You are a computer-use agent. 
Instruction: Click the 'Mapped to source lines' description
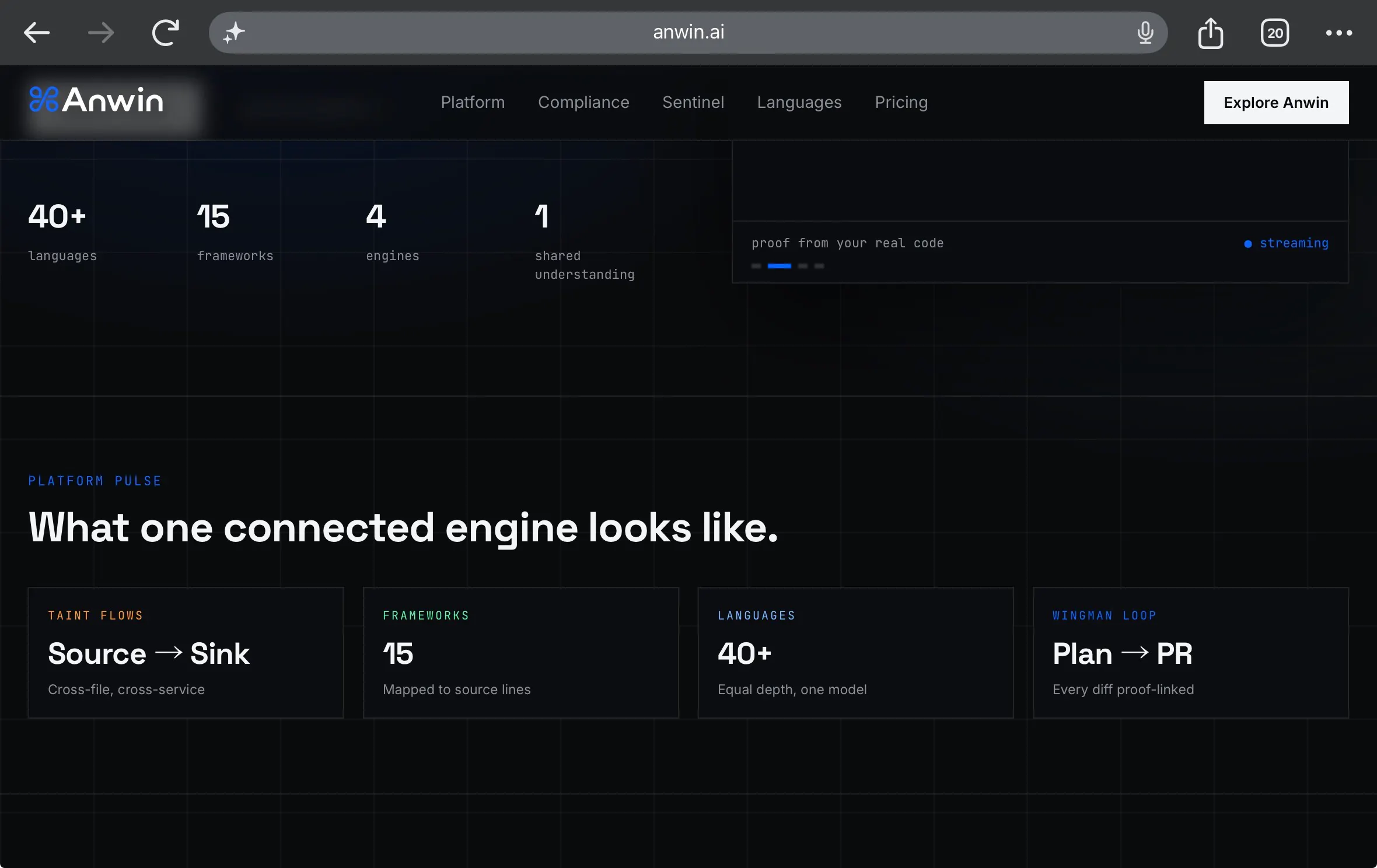point(457,689)
